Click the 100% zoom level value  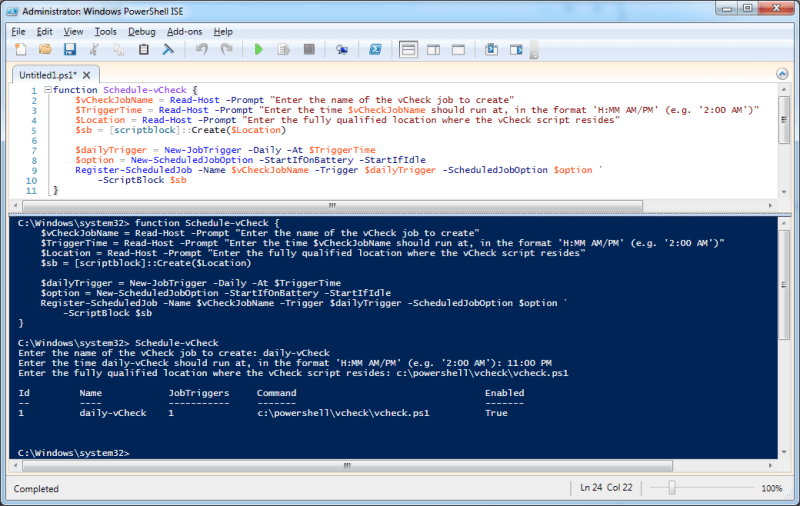771,489
